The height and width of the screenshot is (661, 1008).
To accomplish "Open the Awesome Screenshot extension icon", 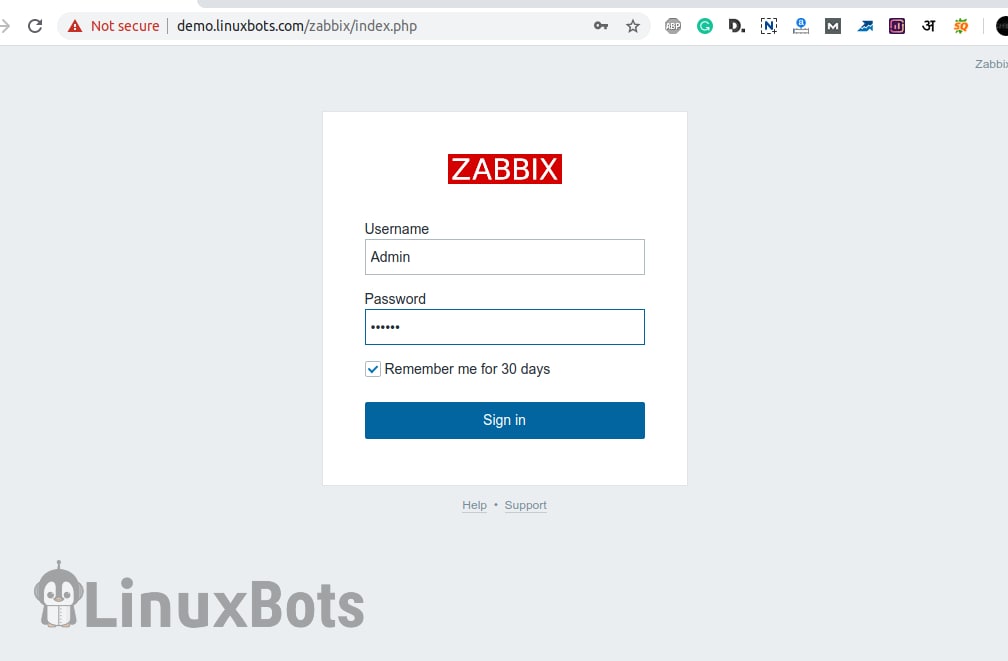I will click(x=801, y=25).
